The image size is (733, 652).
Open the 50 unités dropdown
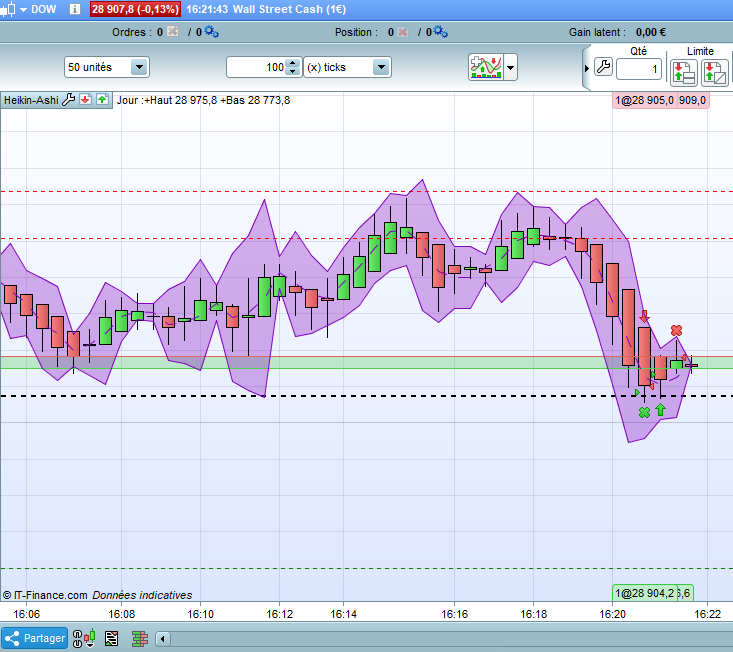(x=107, y=67)
